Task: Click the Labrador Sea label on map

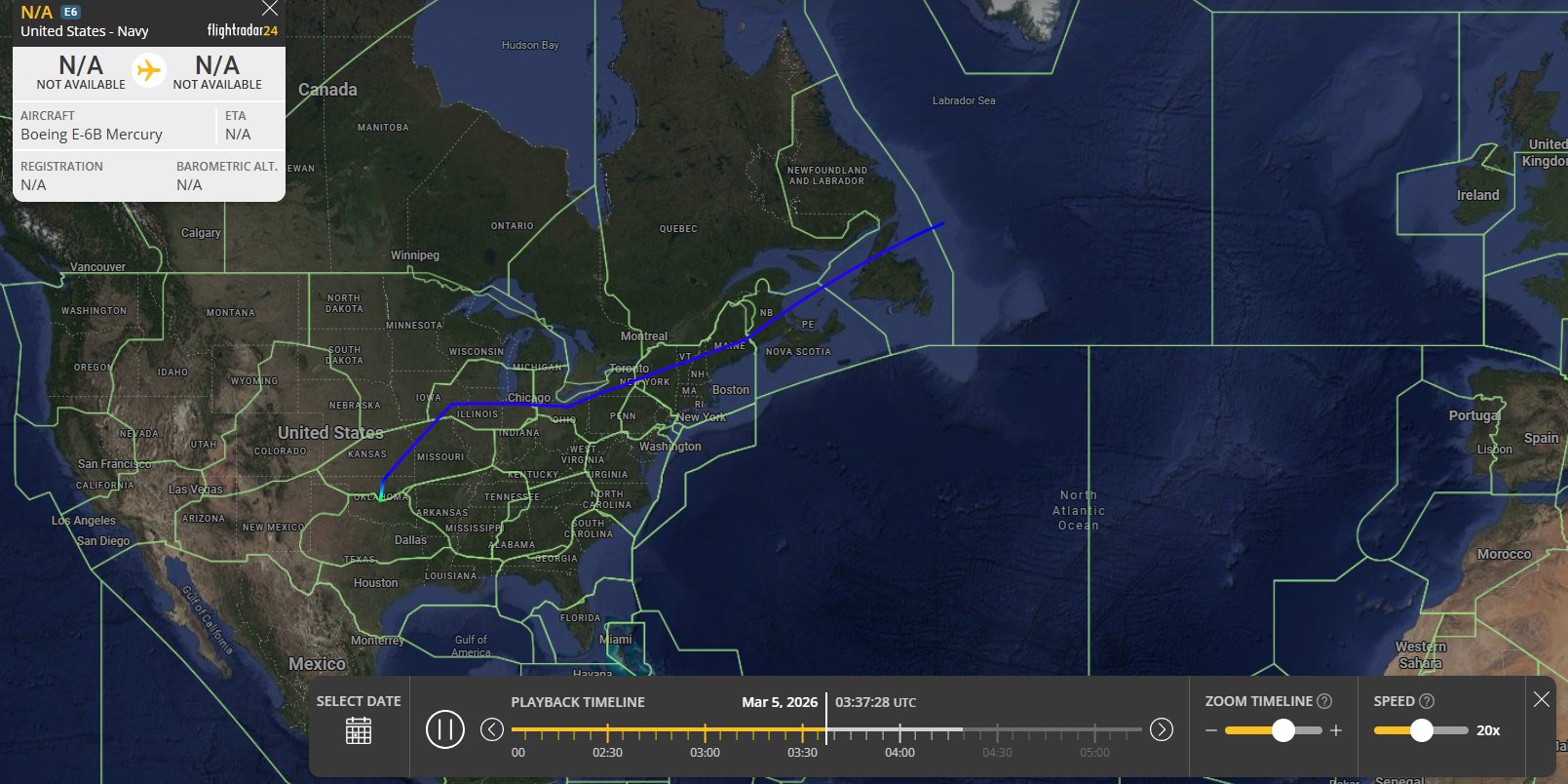Action: (964, 100)
